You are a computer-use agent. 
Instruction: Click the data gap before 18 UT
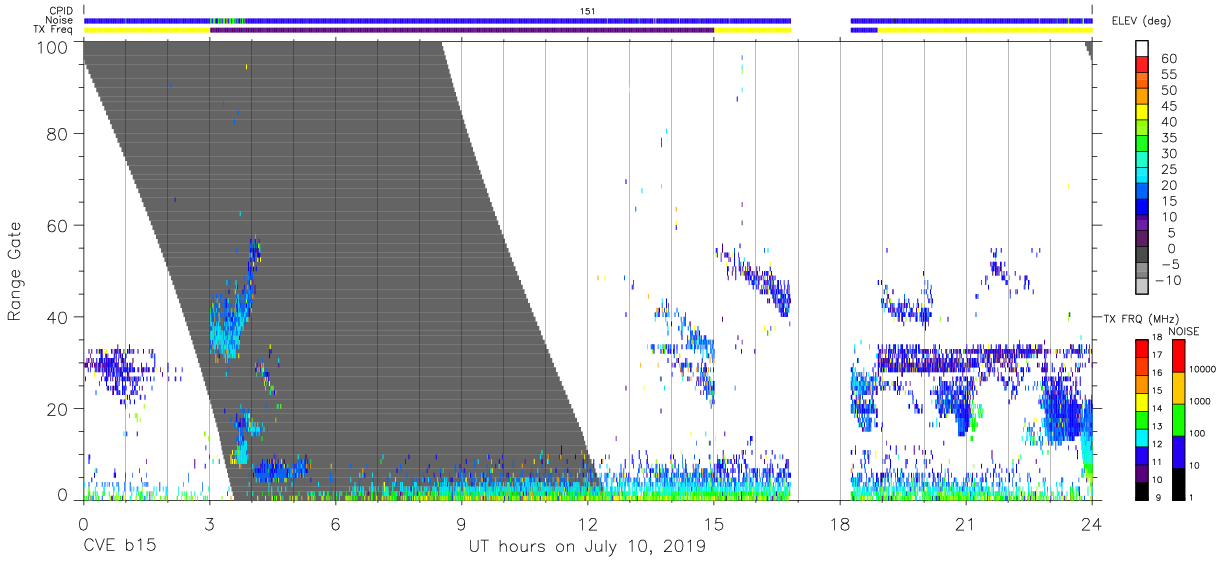click(820, 270)
